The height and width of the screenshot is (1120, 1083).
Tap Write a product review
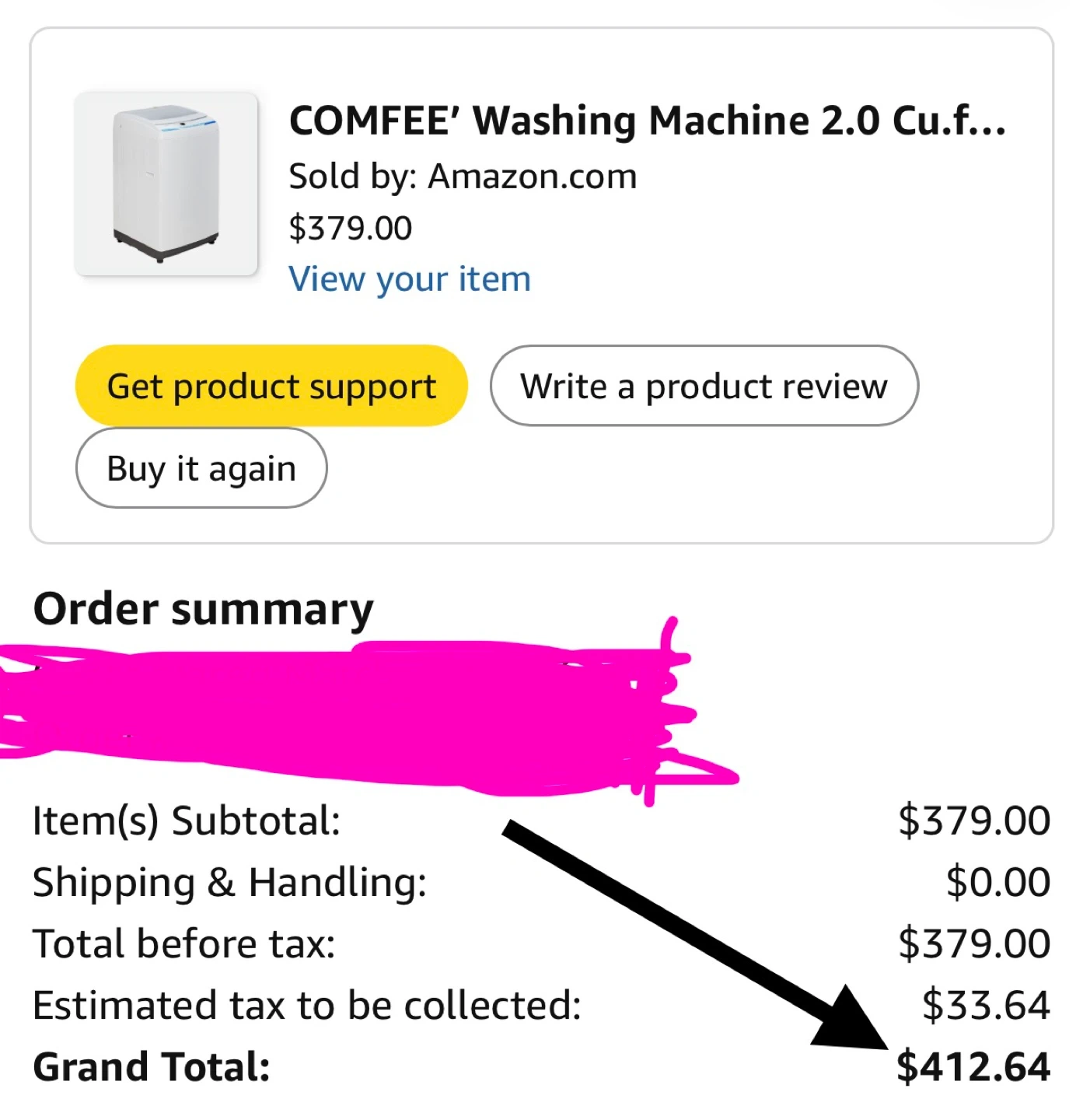704,387
